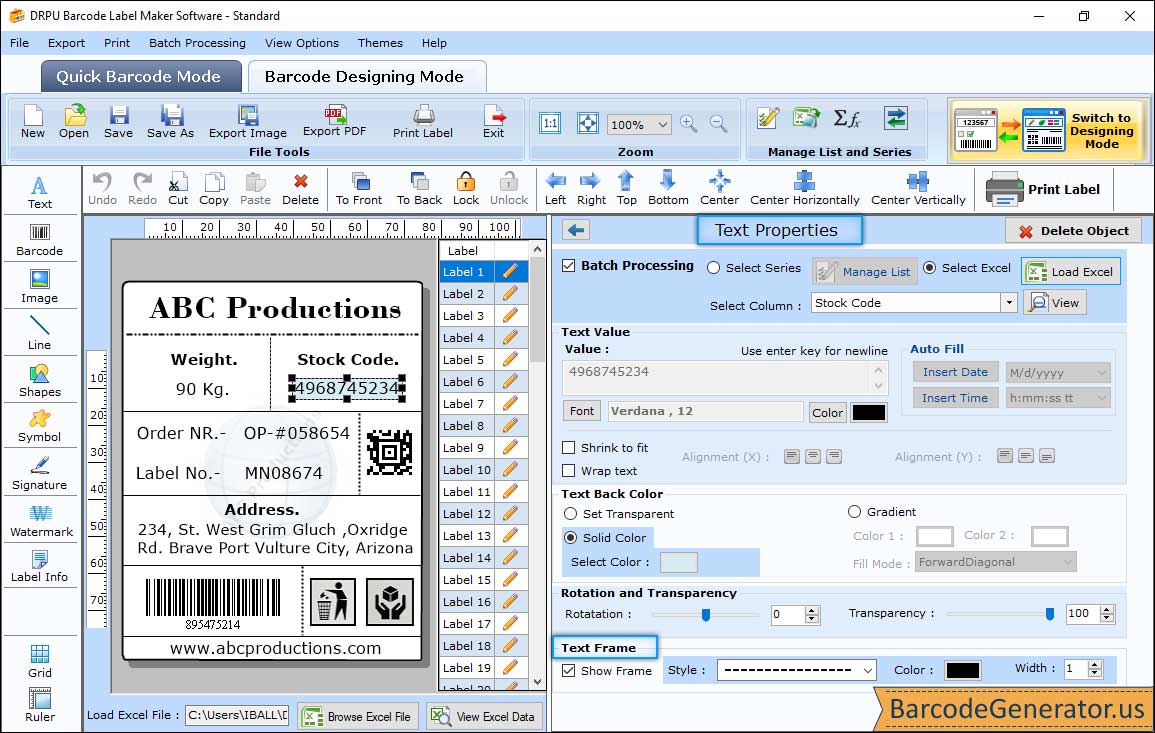
Task: Expand the Select Column dropdown
Action: tap(1009, 303)
